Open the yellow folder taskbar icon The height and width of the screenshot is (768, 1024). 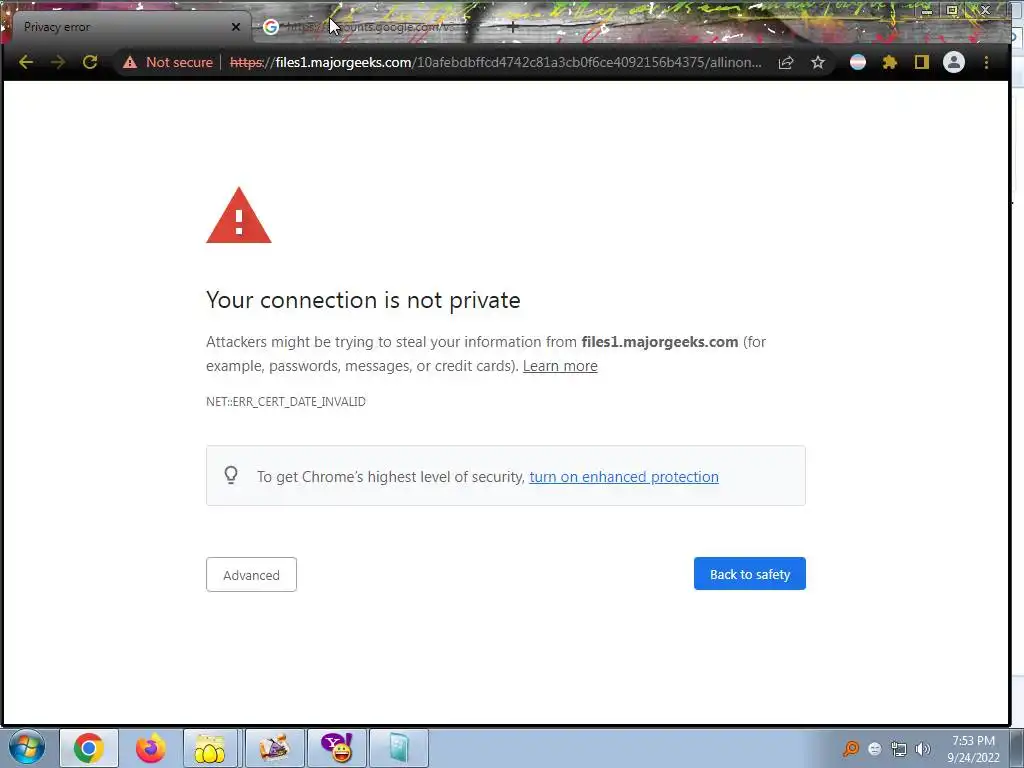pyautogui.click(x=210, y=748)
